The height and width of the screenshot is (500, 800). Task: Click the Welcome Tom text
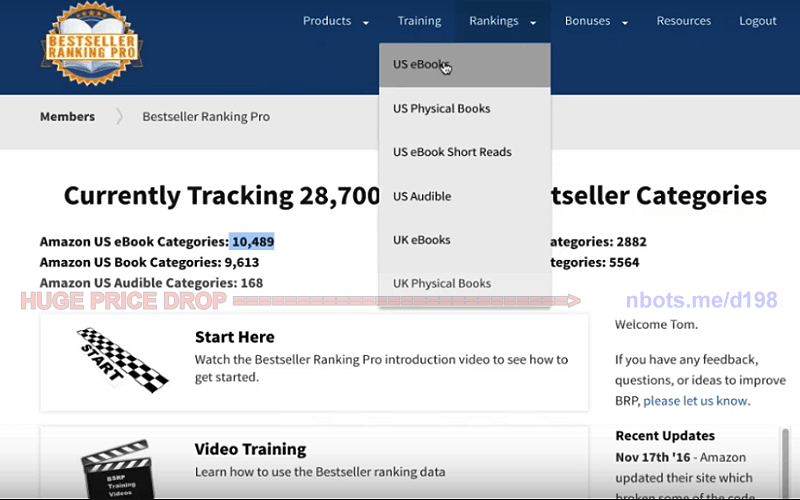[656, 324]
